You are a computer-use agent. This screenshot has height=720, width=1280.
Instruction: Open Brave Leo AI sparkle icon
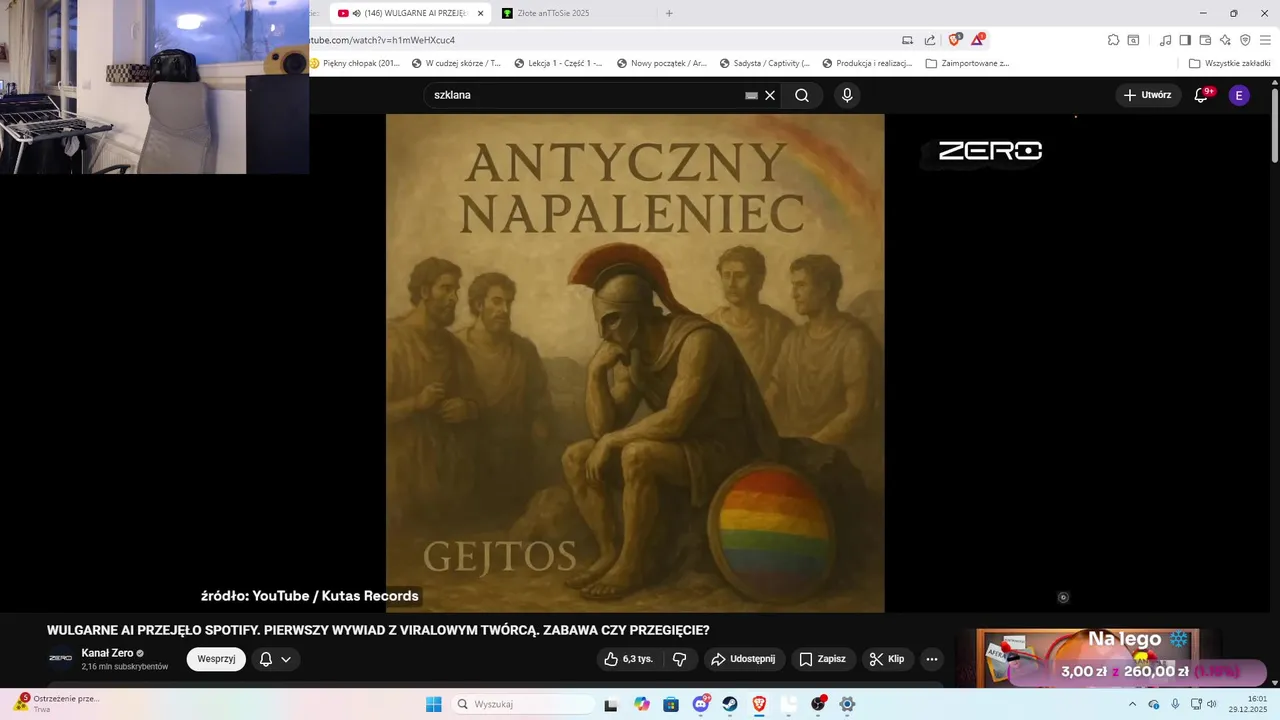(1225, 40)
